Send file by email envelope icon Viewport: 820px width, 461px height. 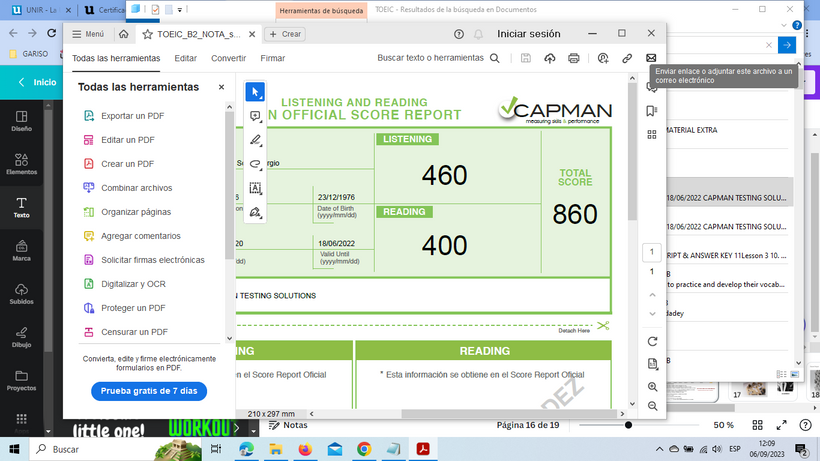(651, 58)
